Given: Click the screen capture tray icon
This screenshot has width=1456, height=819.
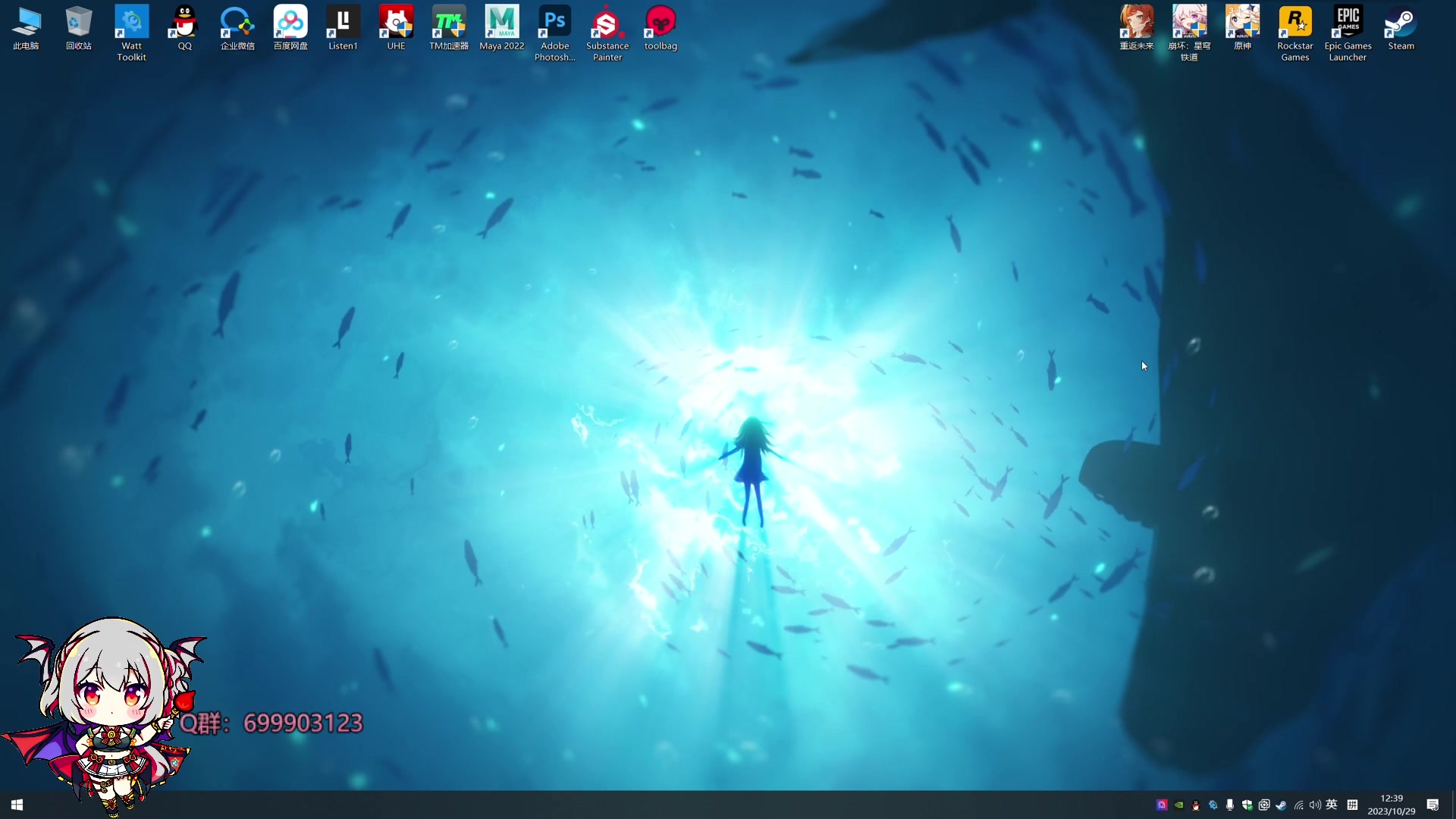Looking at the screenshot, I should (1264, 805).
